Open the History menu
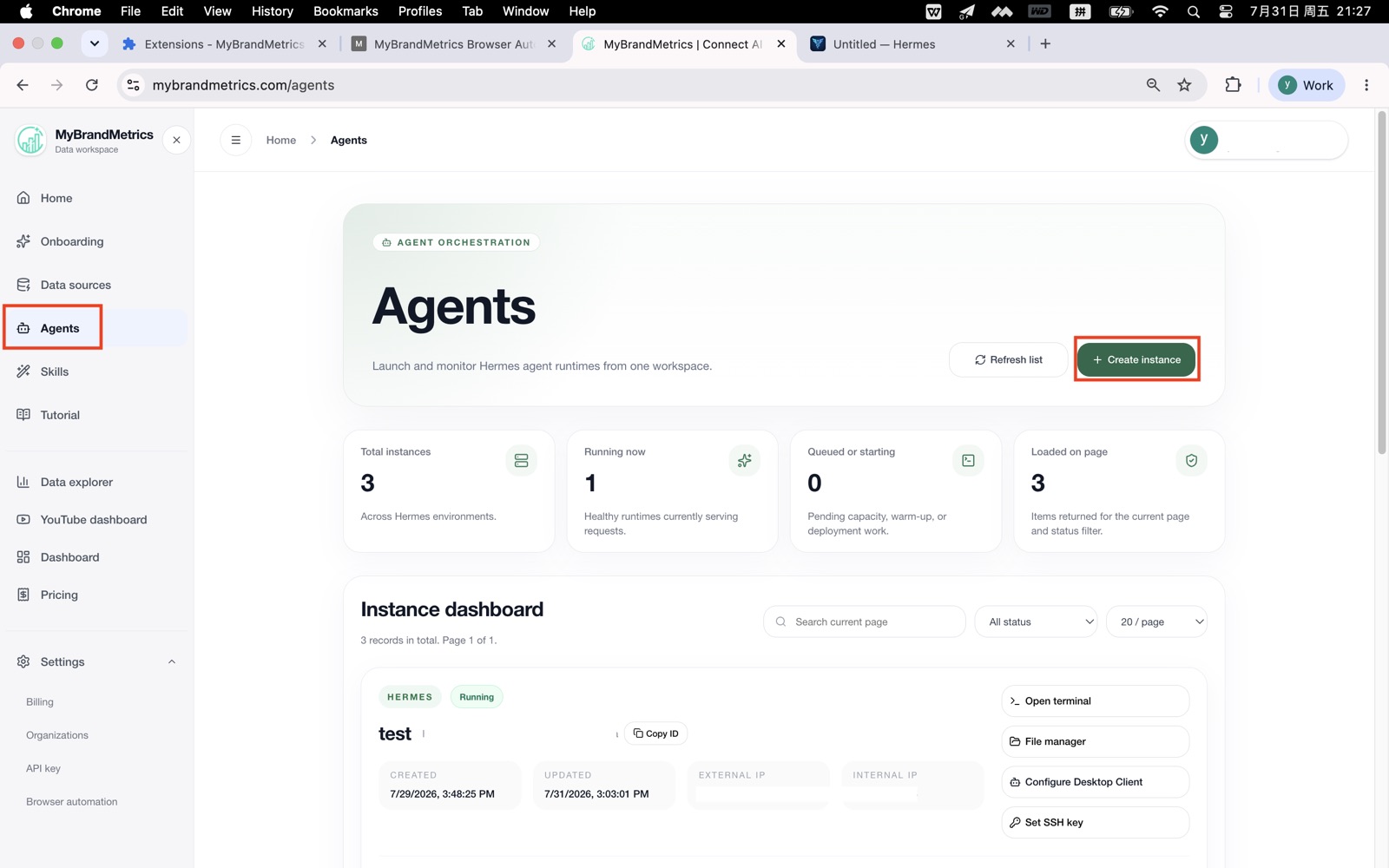This screenshot has width=1389, height=868. 273,11
